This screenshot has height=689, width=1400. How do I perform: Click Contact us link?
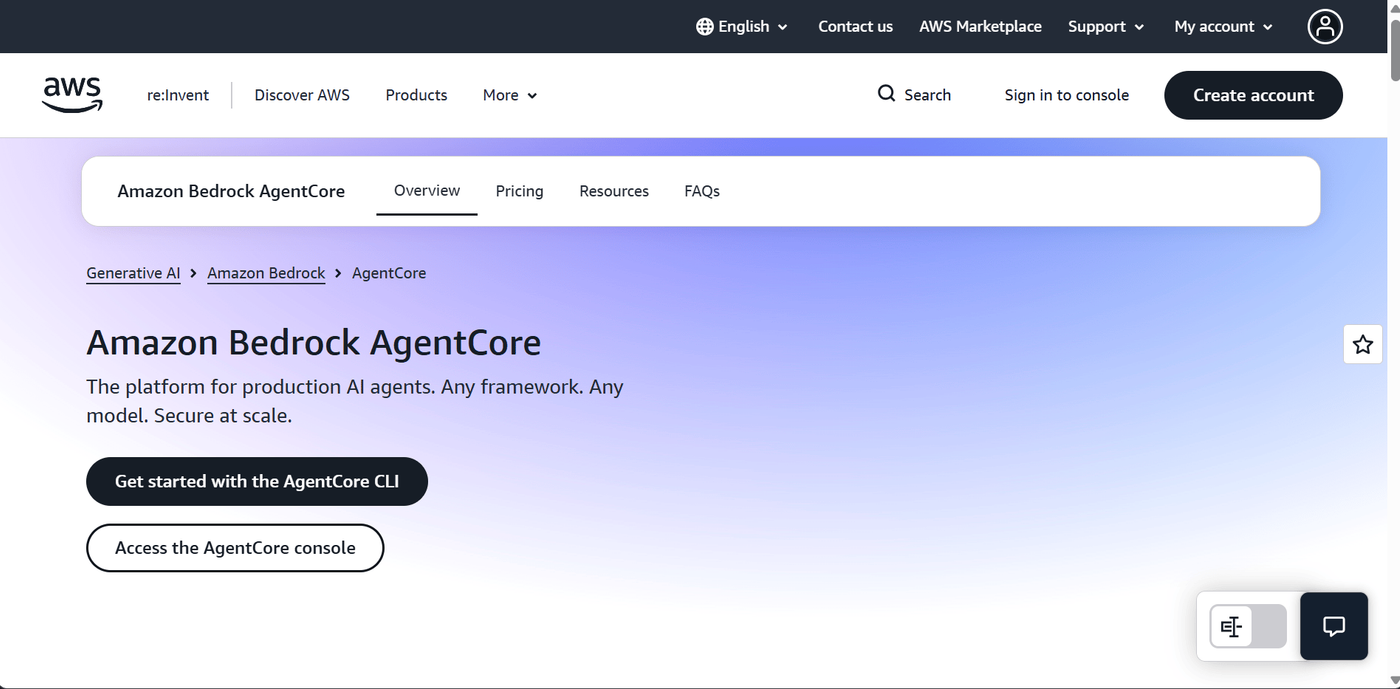855,27
